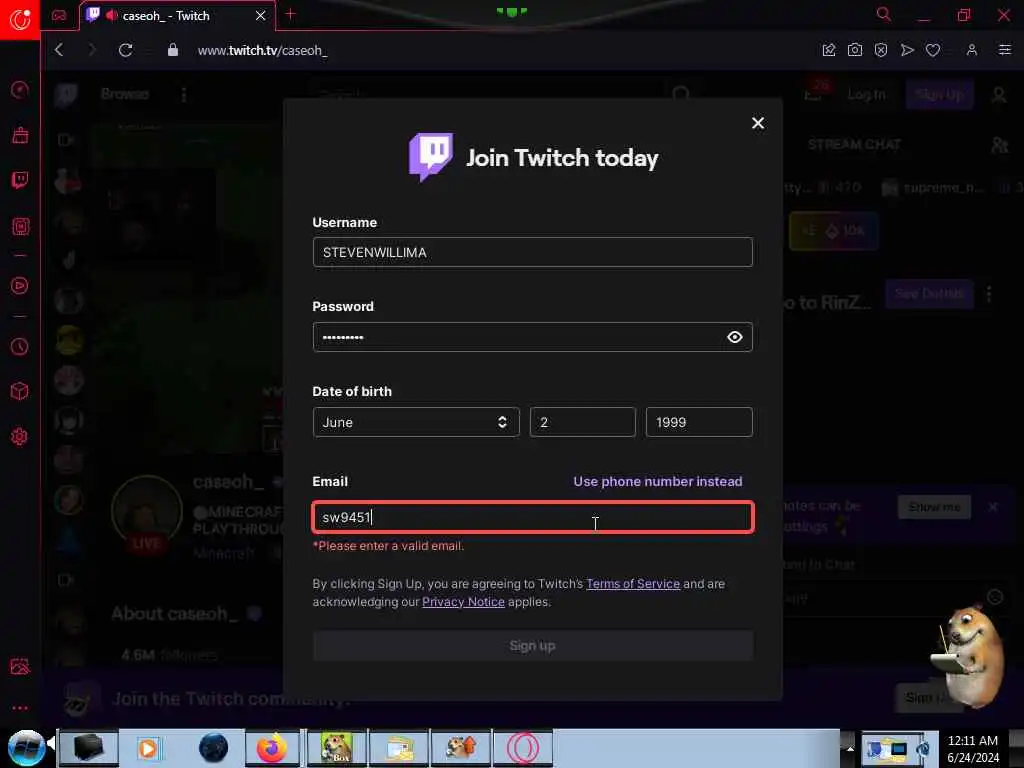Viewport: 1024px width, 768px height.
Task: Click inside the Password field
Action: pyautogui.click(x=532, y=337)
